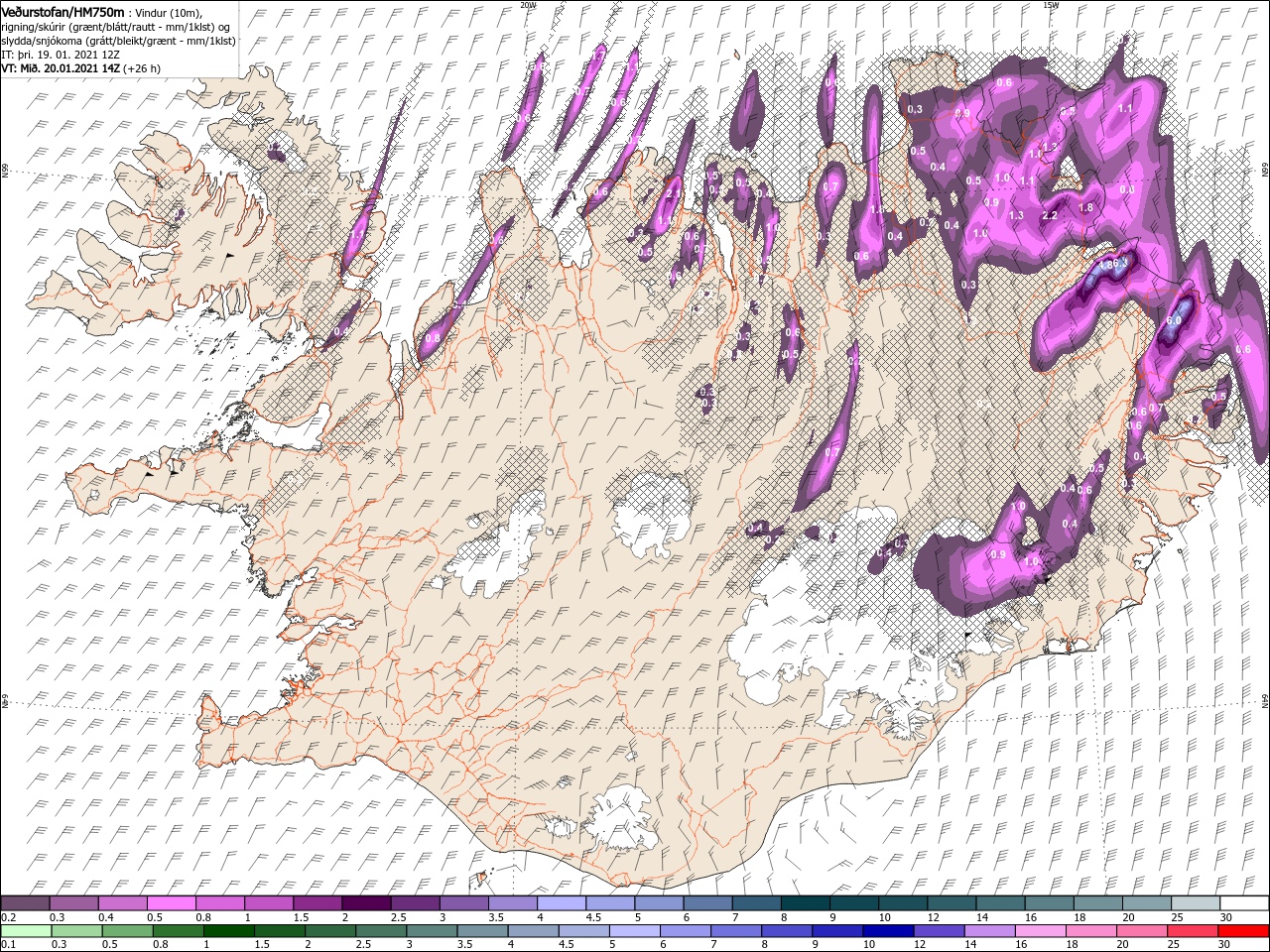Click the '20W' longitude label at top
Image resolution: width=1270 pixels, height=952 pixels.
tap(528, 4)
